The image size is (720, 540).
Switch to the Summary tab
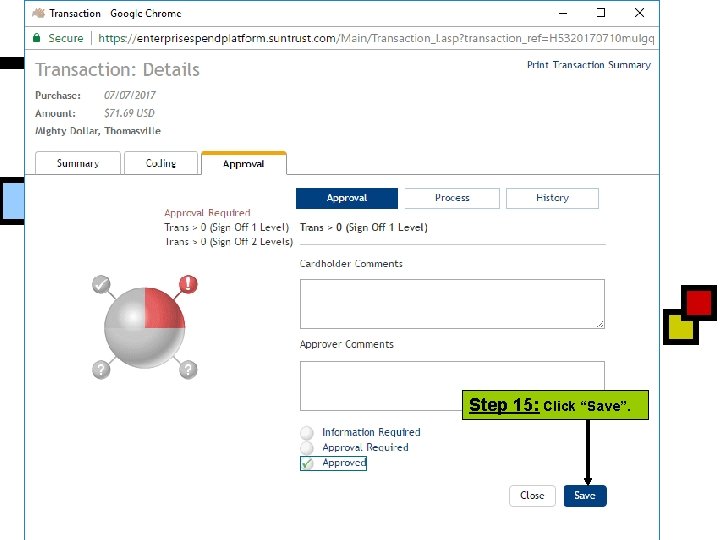[78, 163]
